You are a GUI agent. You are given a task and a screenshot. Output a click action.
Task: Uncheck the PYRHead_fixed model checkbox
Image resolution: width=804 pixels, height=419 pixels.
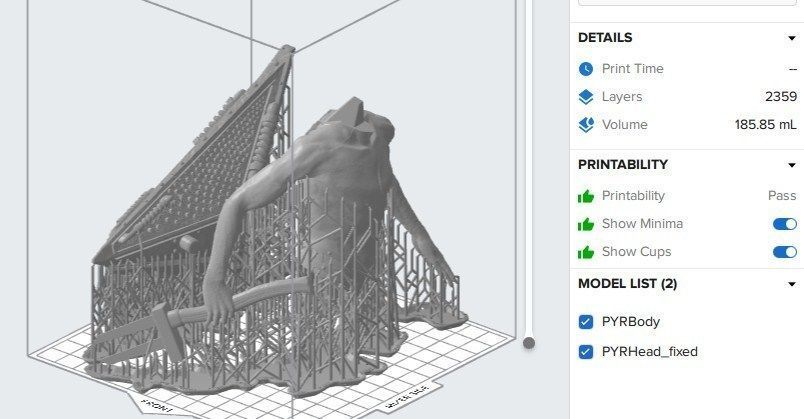coord(586,352)
